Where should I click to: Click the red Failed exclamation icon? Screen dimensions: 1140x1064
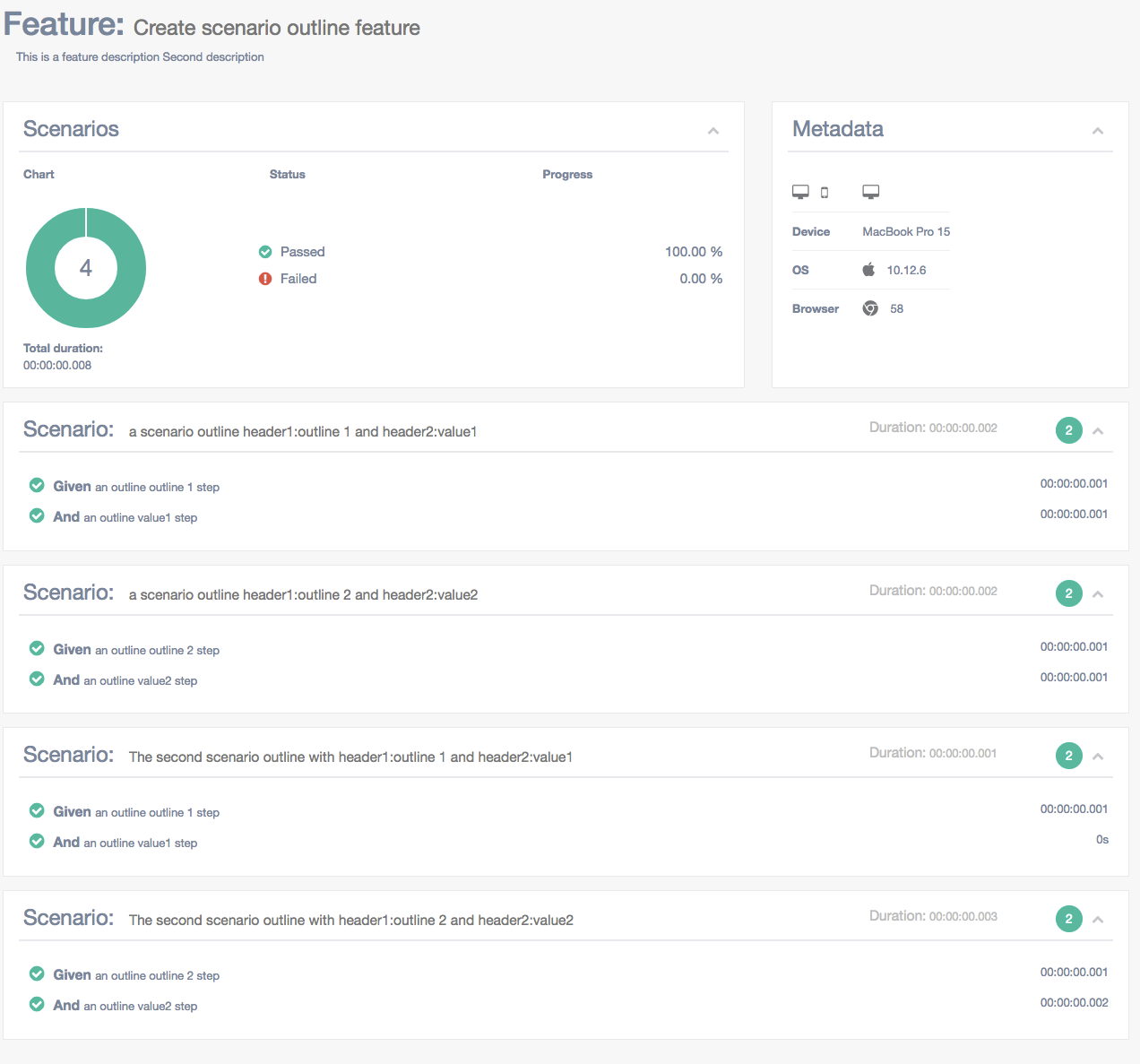pos(265,279)
